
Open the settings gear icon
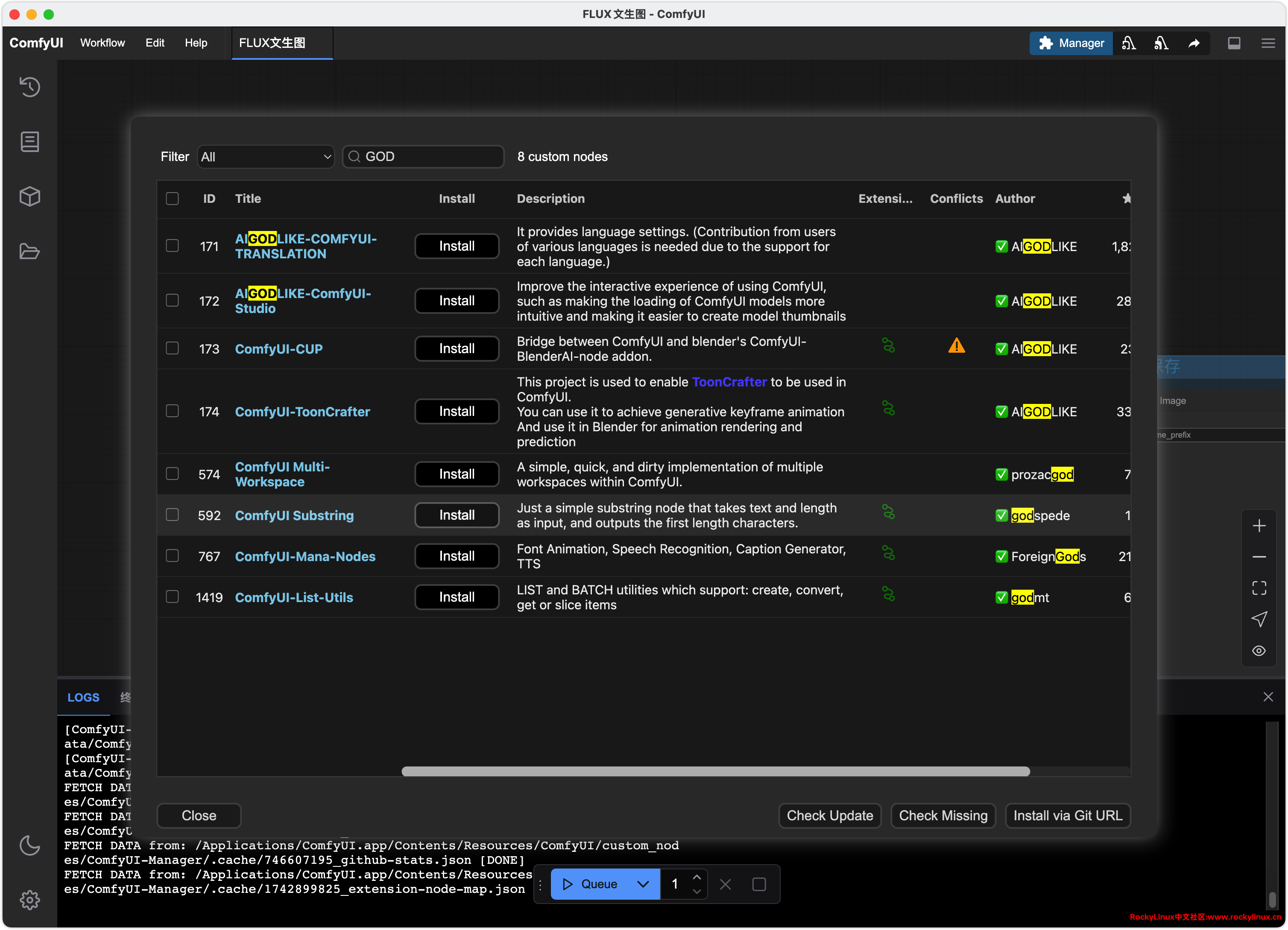tap(29, 899)
